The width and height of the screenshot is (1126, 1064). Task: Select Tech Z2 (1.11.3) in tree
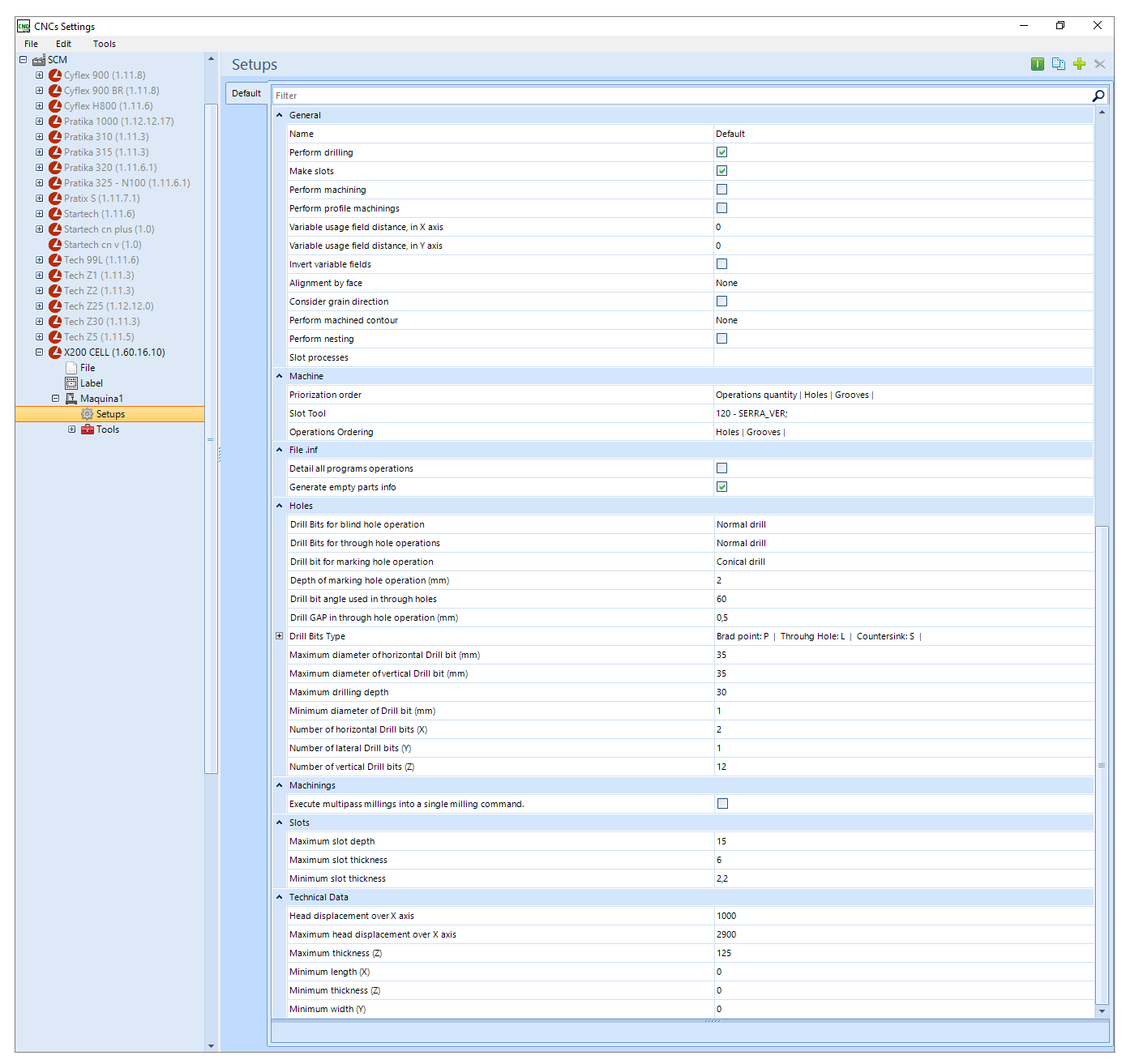[x=99, y=291]
